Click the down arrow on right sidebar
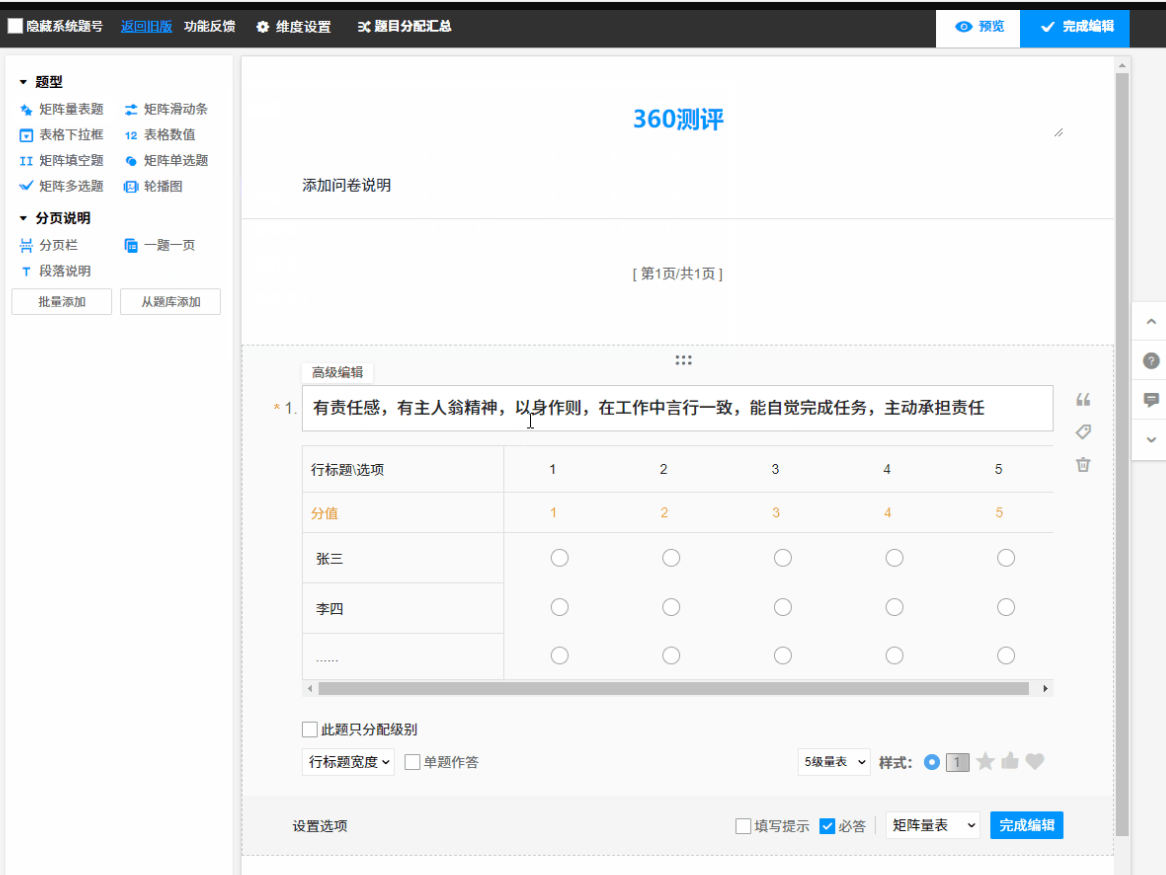The height and width of the screenshot is (875, 1166). tap(1151, 439)
